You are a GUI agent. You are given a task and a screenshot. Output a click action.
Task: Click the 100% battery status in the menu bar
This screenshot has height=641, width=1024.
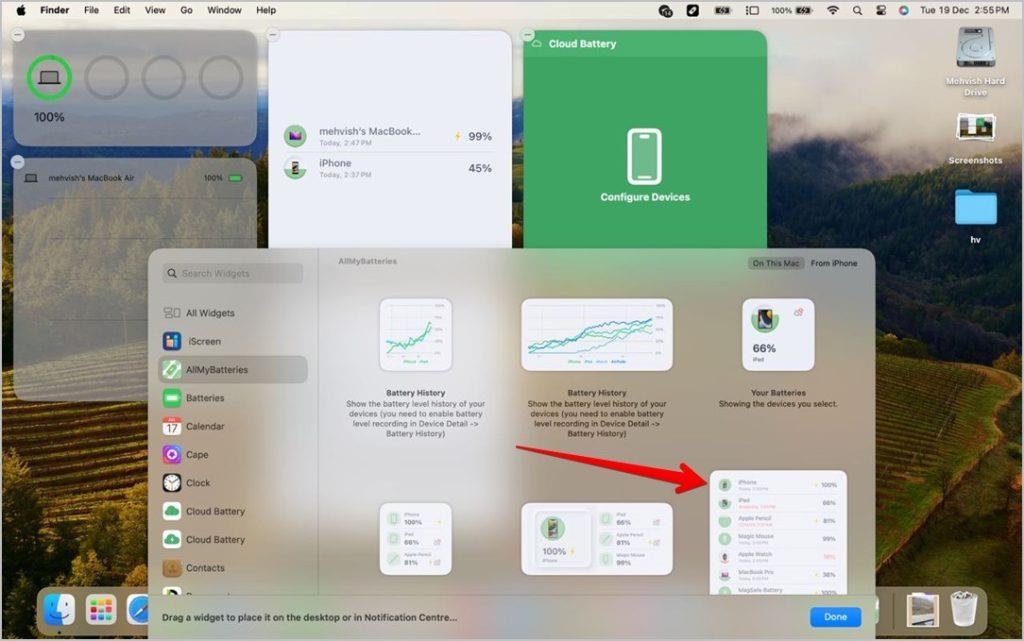pos(791,10)
